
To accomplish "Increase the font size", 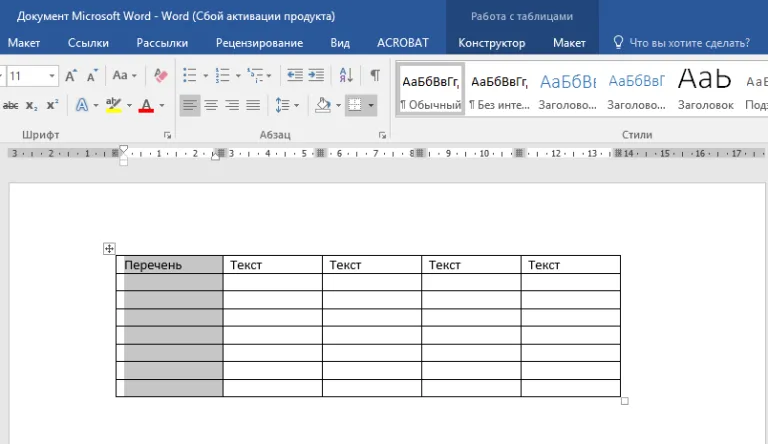I will point(71,75).
